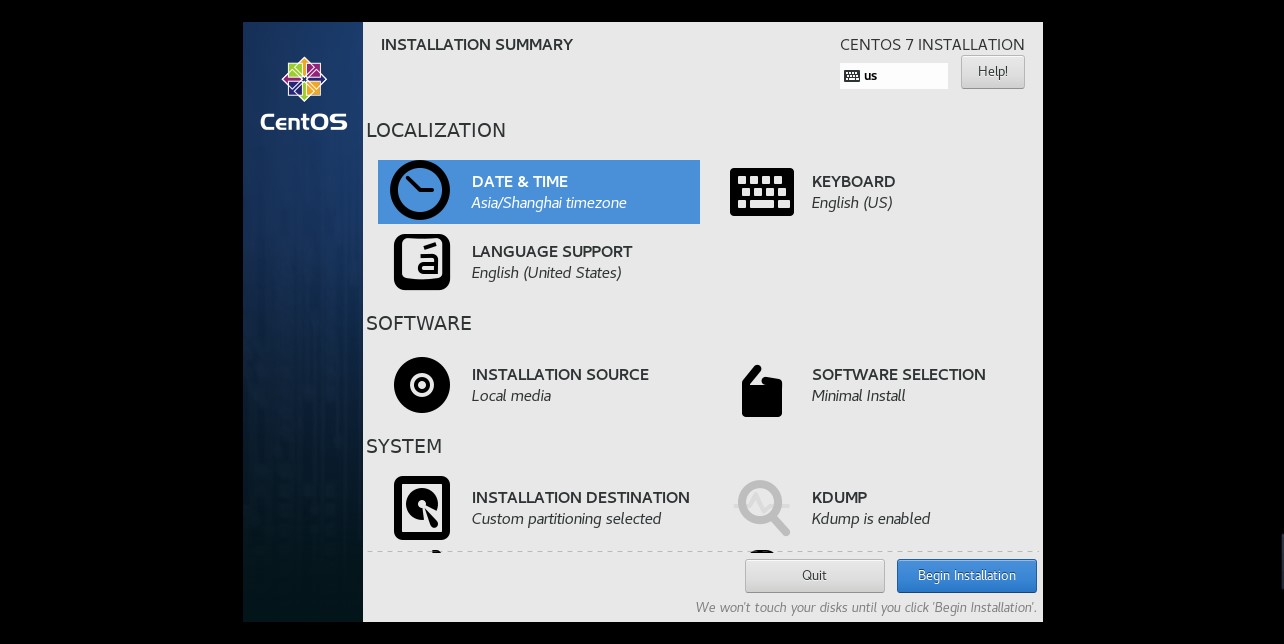Click the Keyboard layout icon

pyautogui.click(x=762, y=192)
